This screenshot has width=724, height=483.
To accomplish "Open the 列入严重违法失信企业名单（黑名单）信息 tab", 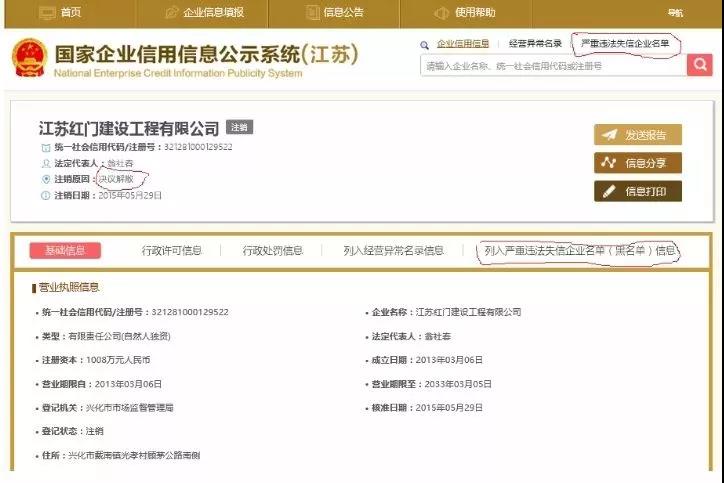I will coord(579,250).
